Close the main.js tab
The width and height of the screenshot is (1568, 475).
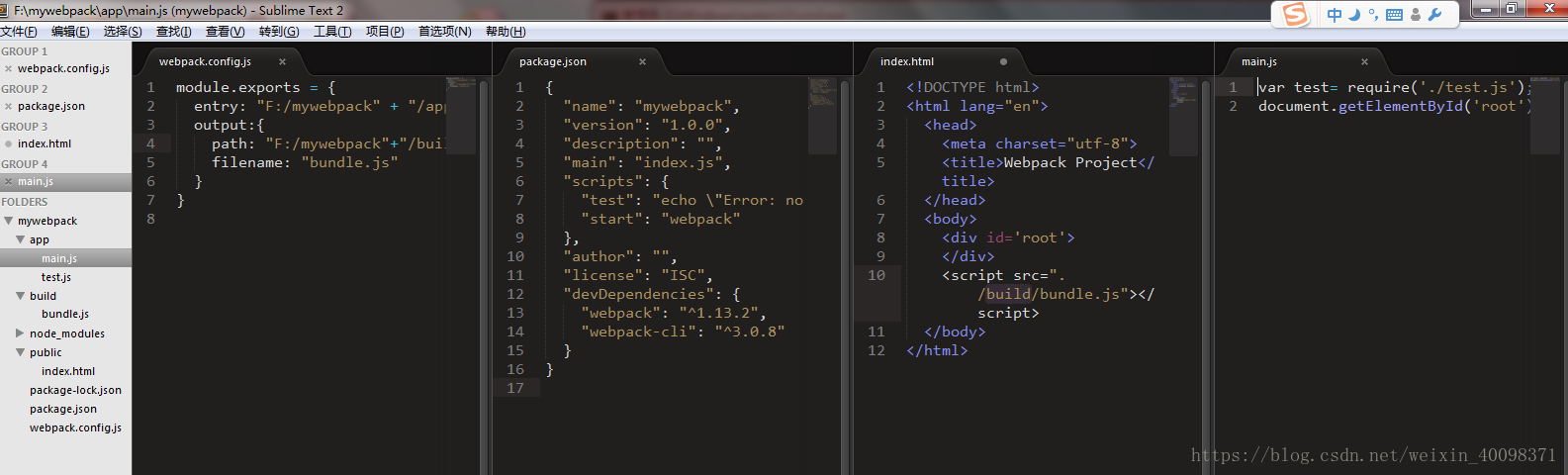point(1364,61)
